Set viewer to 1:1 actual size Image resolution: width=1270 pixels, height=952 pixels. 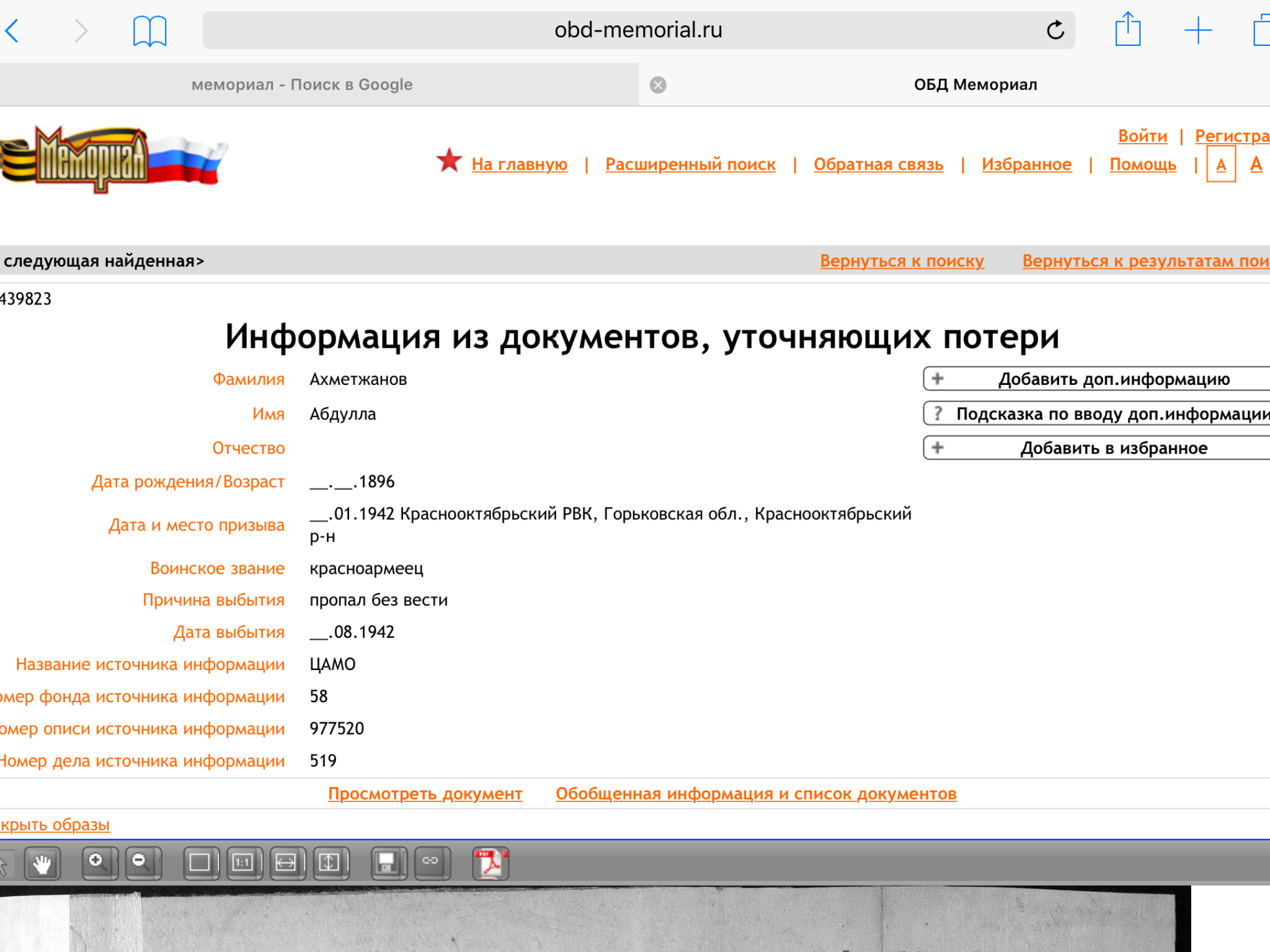[244, 863]
